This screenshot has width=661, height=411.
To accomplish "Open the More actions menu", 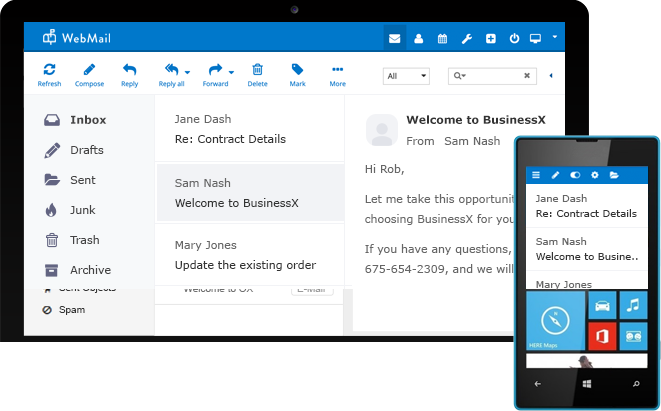I will (337, 70).
